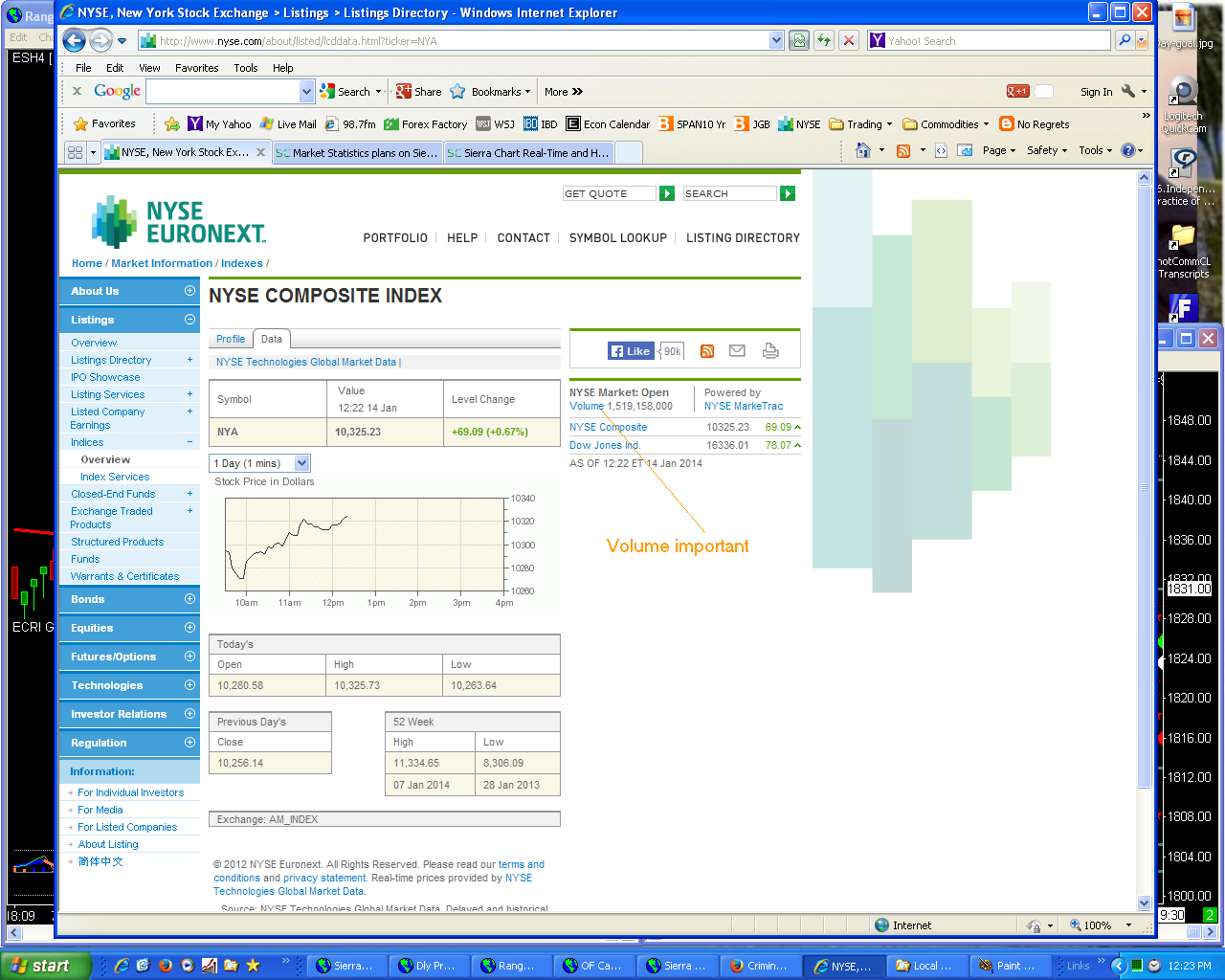Open the Commodities favorites folder
1225x980 pixels.
click(x=946, y=123)
